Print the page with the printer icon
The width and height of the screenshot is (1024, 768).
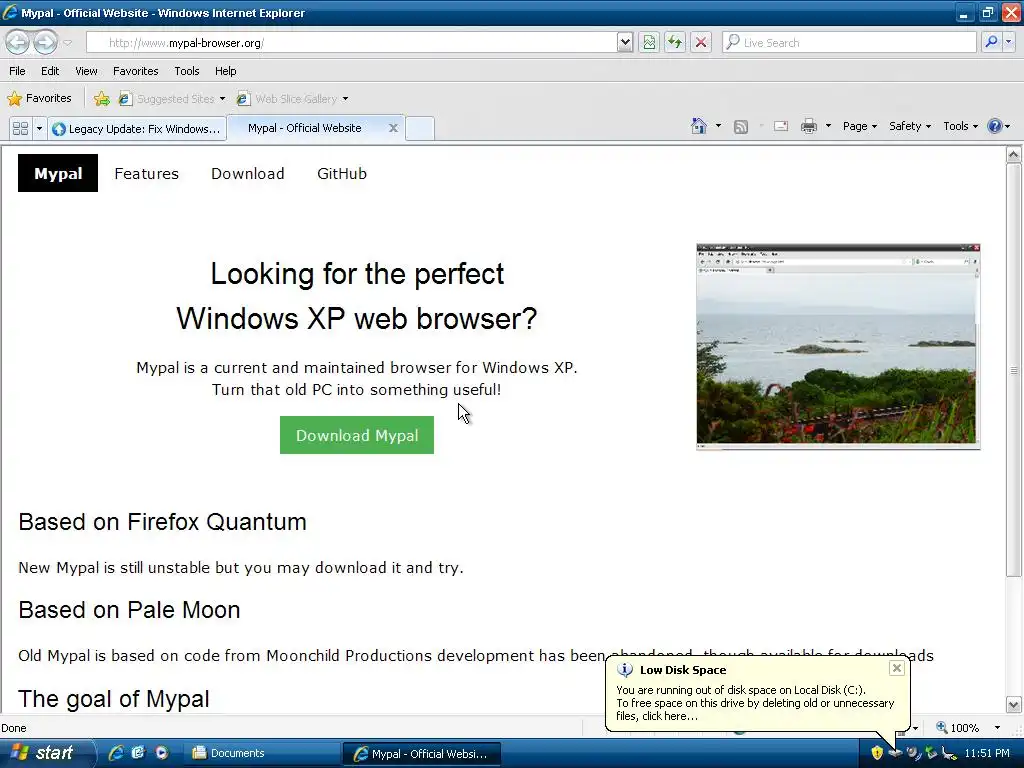808,126
